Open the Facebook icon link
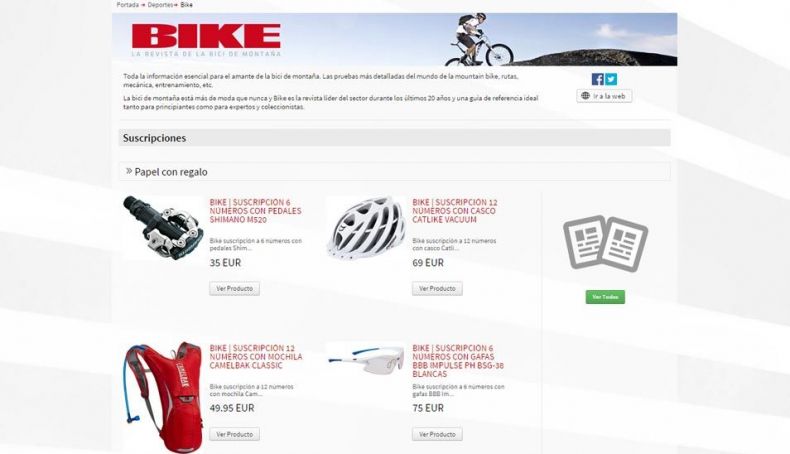Image resolution: width=790 pixels, height=454 pixels. (598, 79)
